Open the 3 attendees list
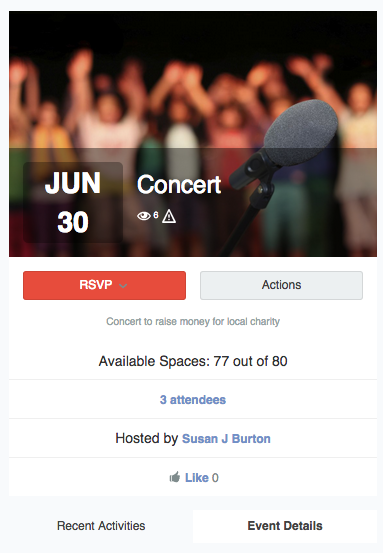 193,400
